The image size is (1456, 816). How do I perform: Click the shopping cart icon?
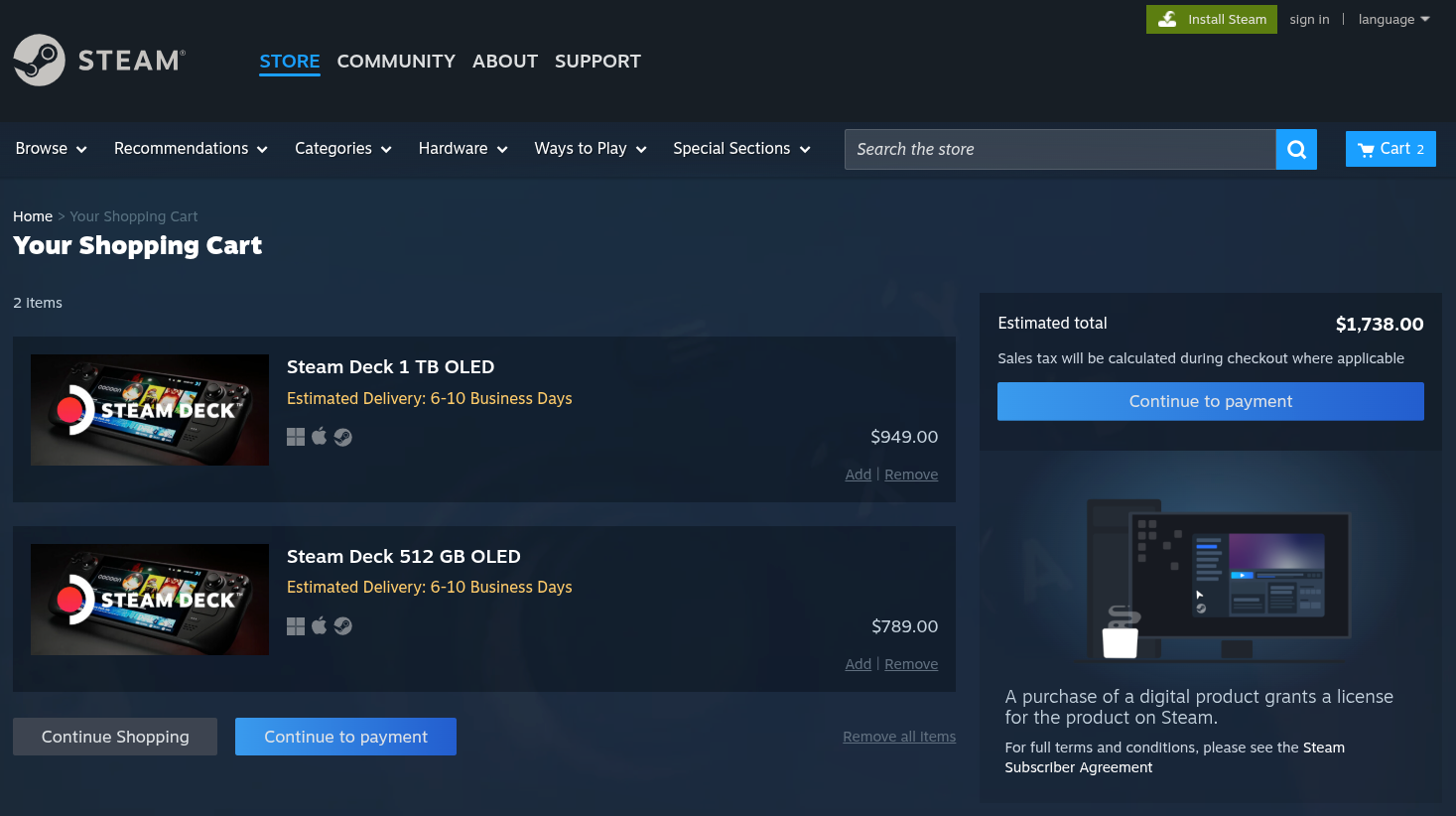click(x=1367, y=150)
